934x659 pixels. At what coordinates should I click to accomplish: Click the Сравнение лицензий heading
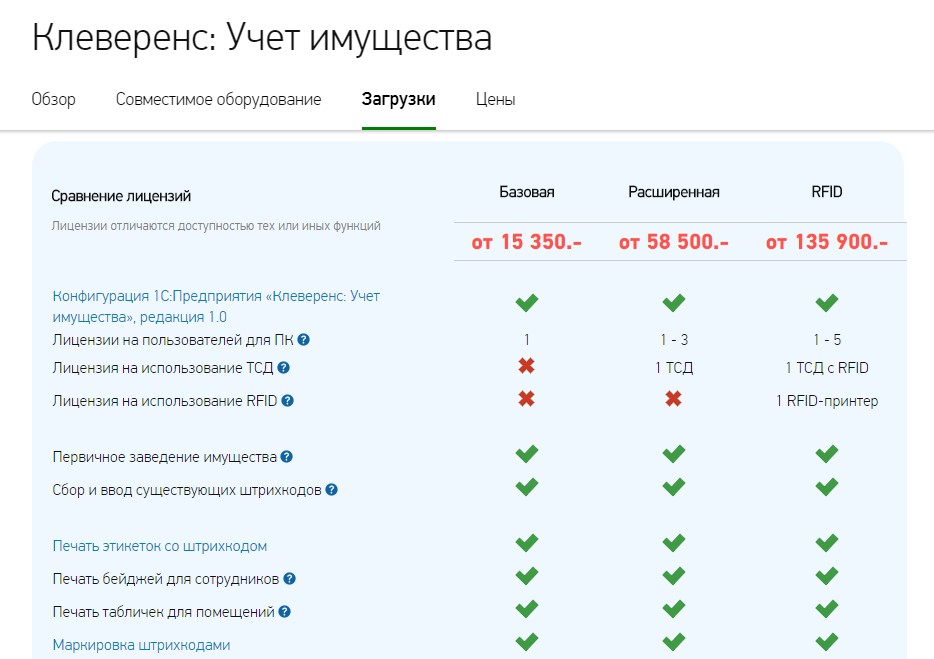pos(121,196)
